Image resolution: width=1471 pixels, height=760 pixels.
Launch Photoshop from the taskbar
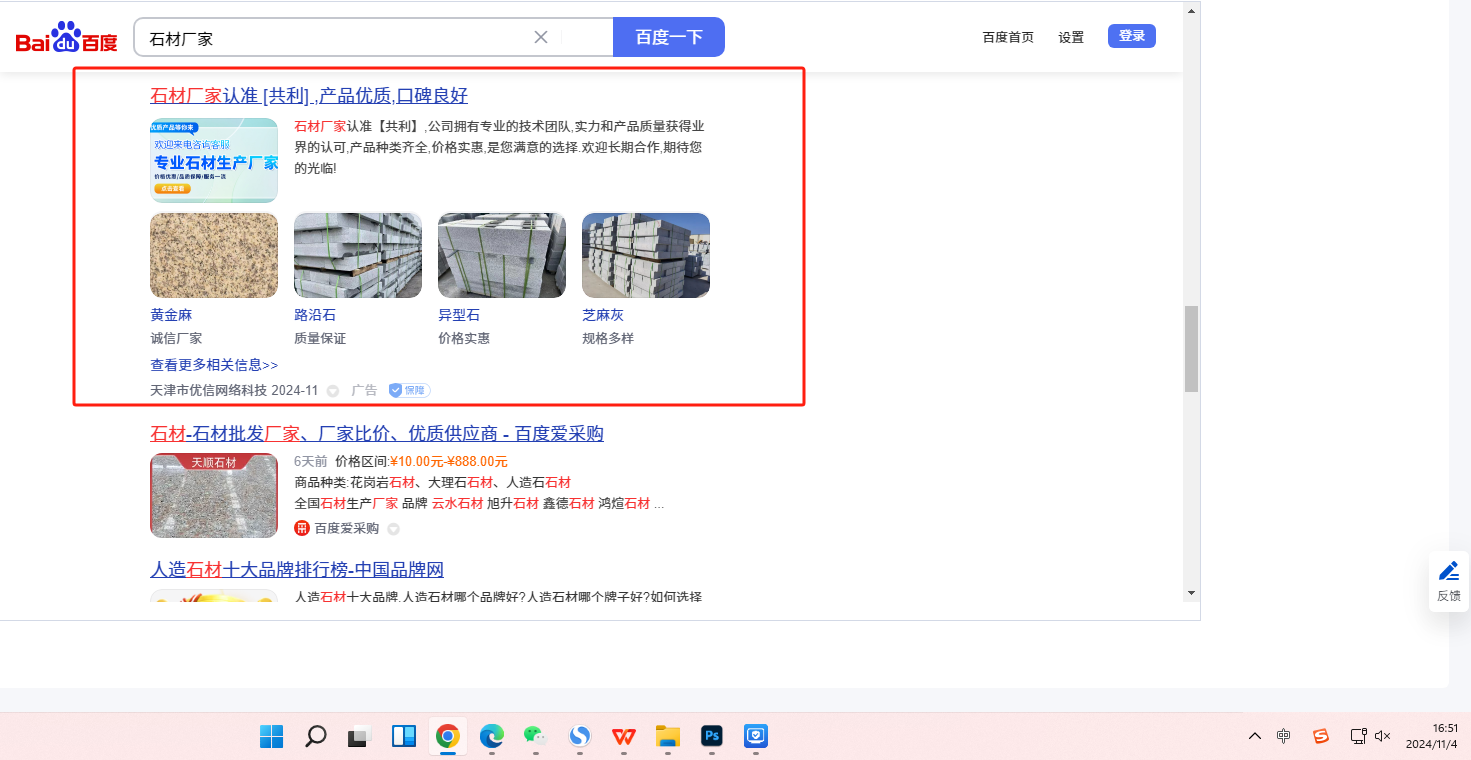[x=712, y=737]
